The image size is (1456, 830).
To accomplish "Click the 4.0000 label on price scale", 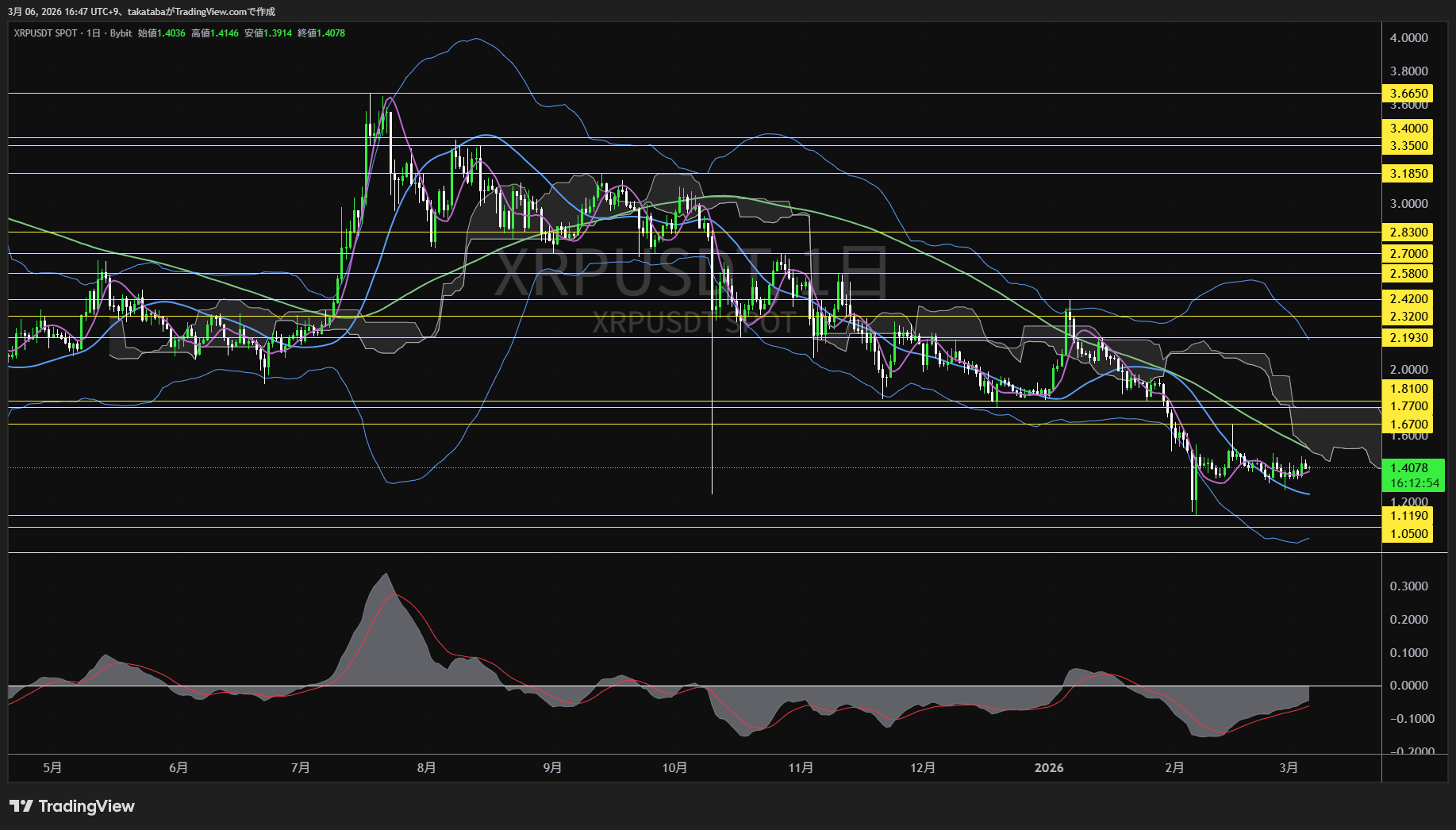I will pyautogui.click(x=1408, y=38).
